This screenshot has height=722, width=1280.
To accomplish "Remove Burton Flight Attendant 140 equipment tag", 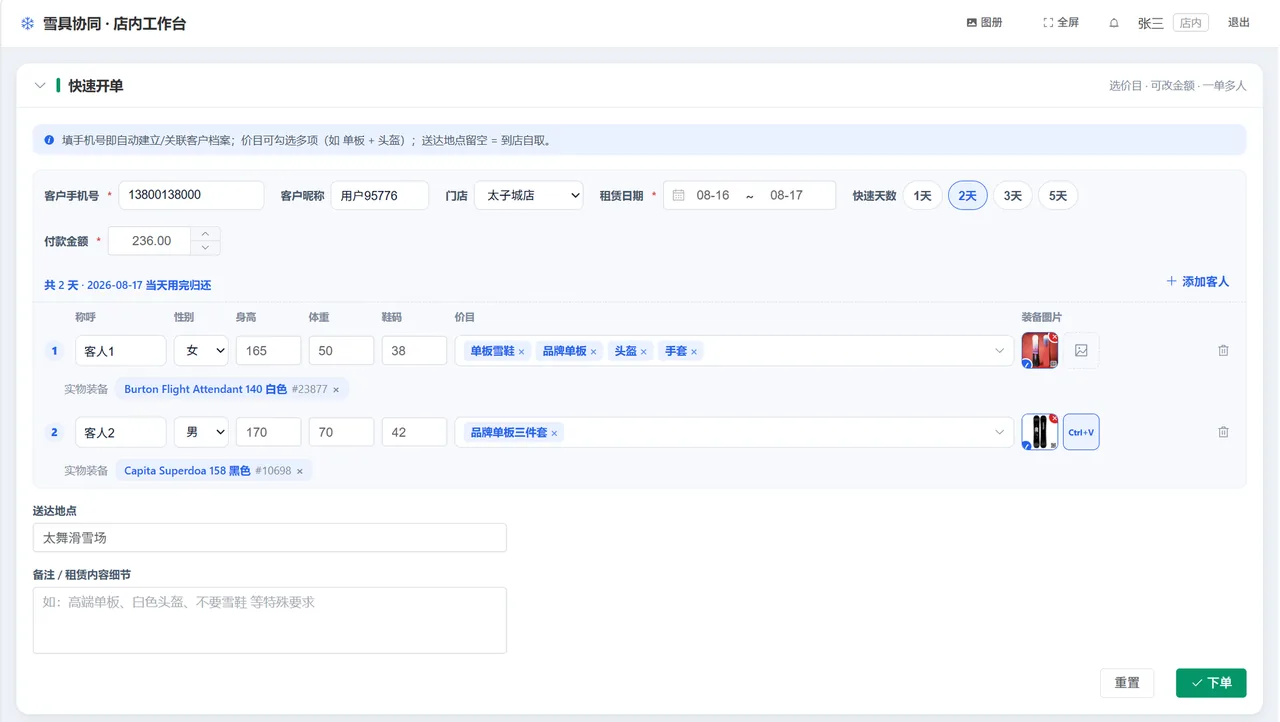I will coord(336,390).
